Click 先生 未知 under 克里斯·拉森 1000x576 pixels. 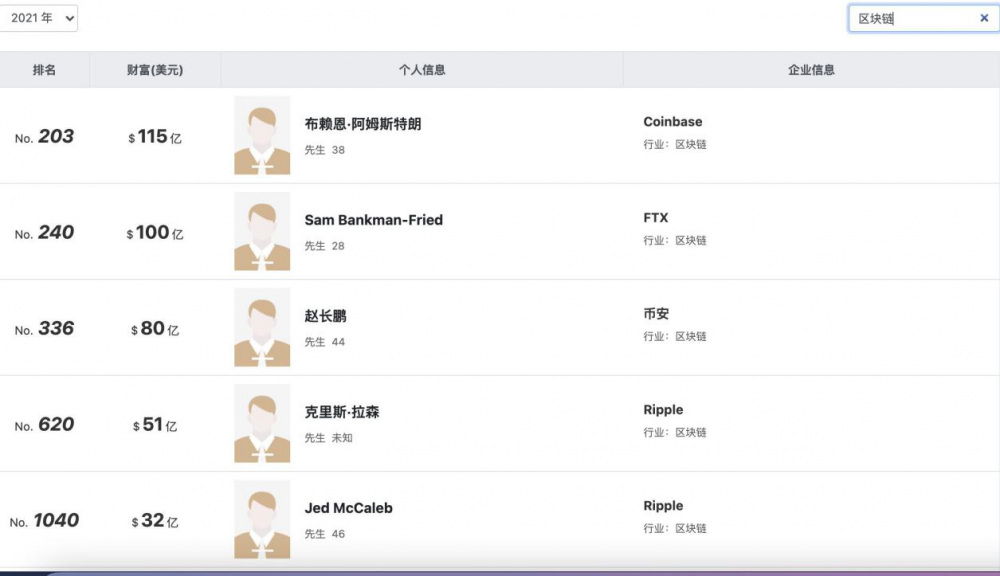click(328, 438)
